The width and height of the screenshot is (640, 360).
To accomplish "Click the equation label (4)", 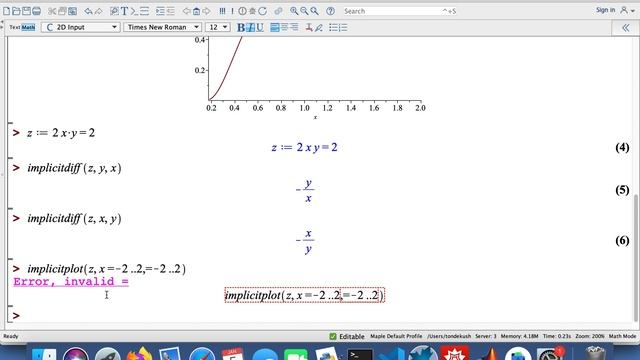I will tap(622, 147).
